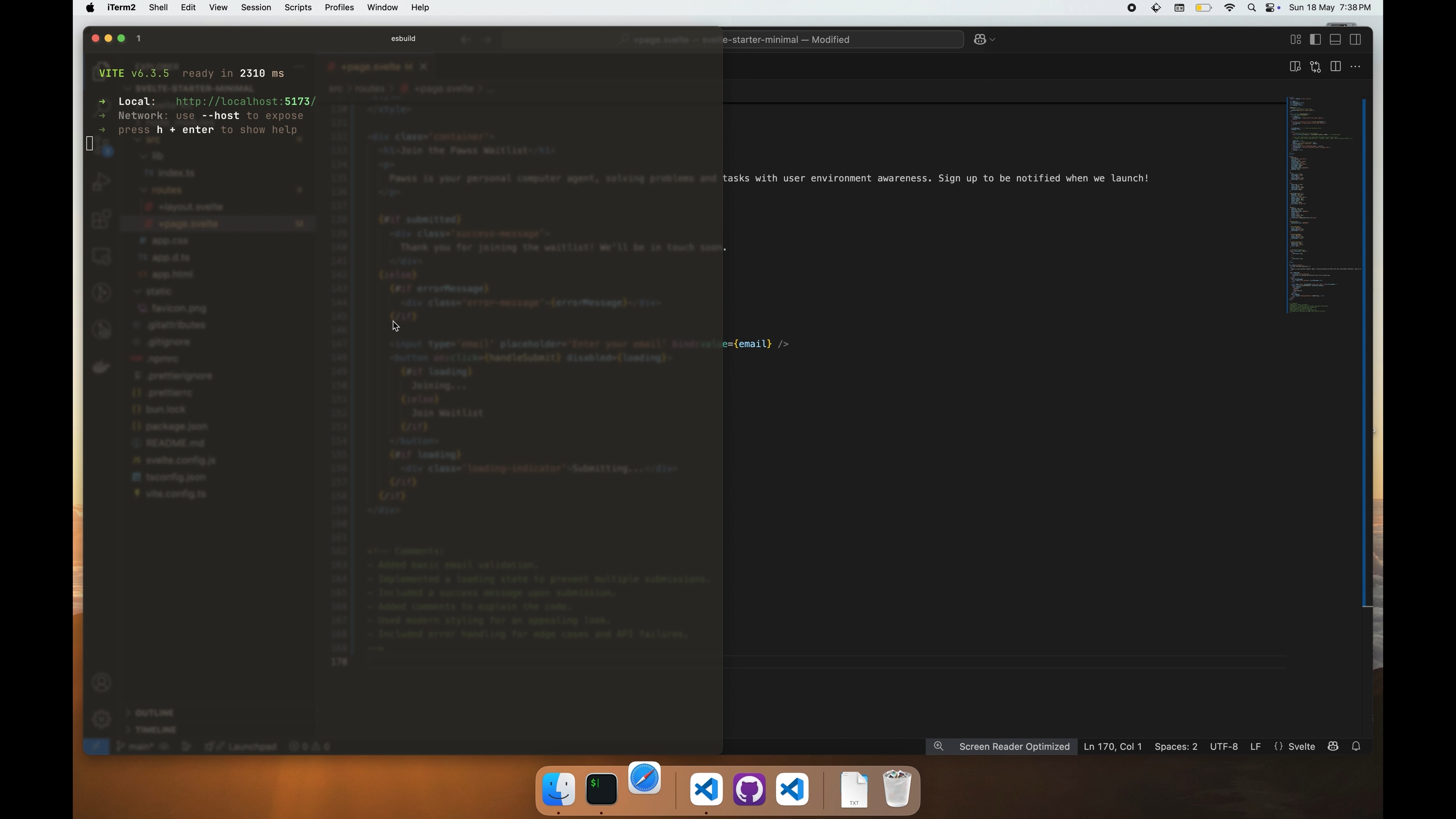Screen dimensions: 1456x819
Task: Click the Open Changes compare icon
Action: pos(1315,67)
